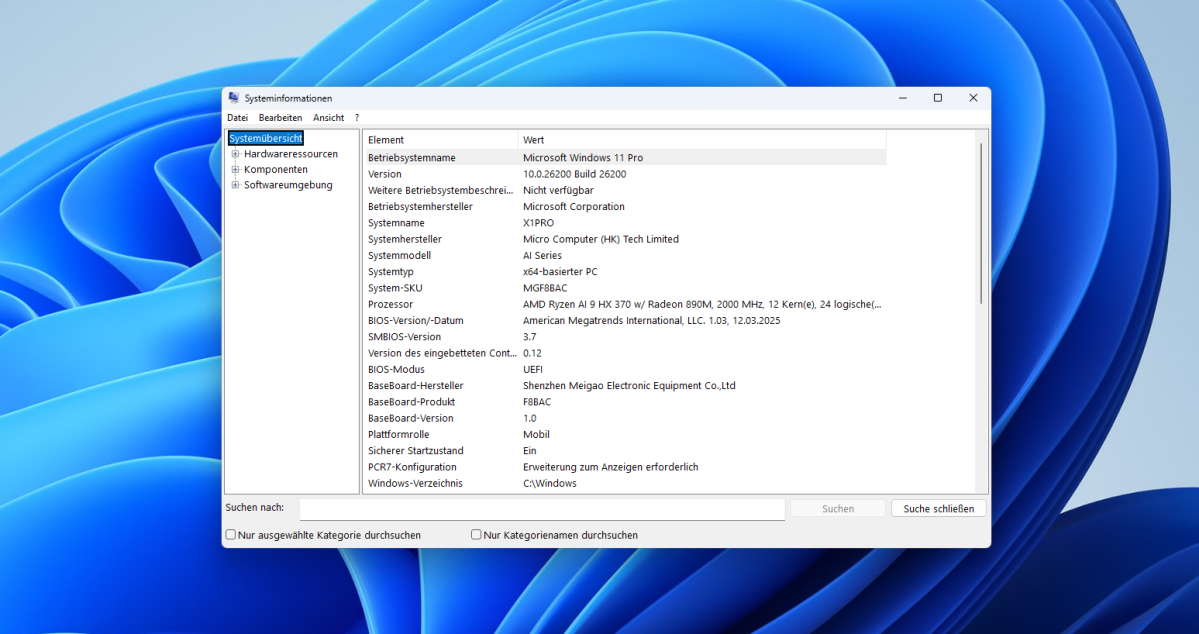Click the Systeminformationen title bar app icon

point(234,98)
